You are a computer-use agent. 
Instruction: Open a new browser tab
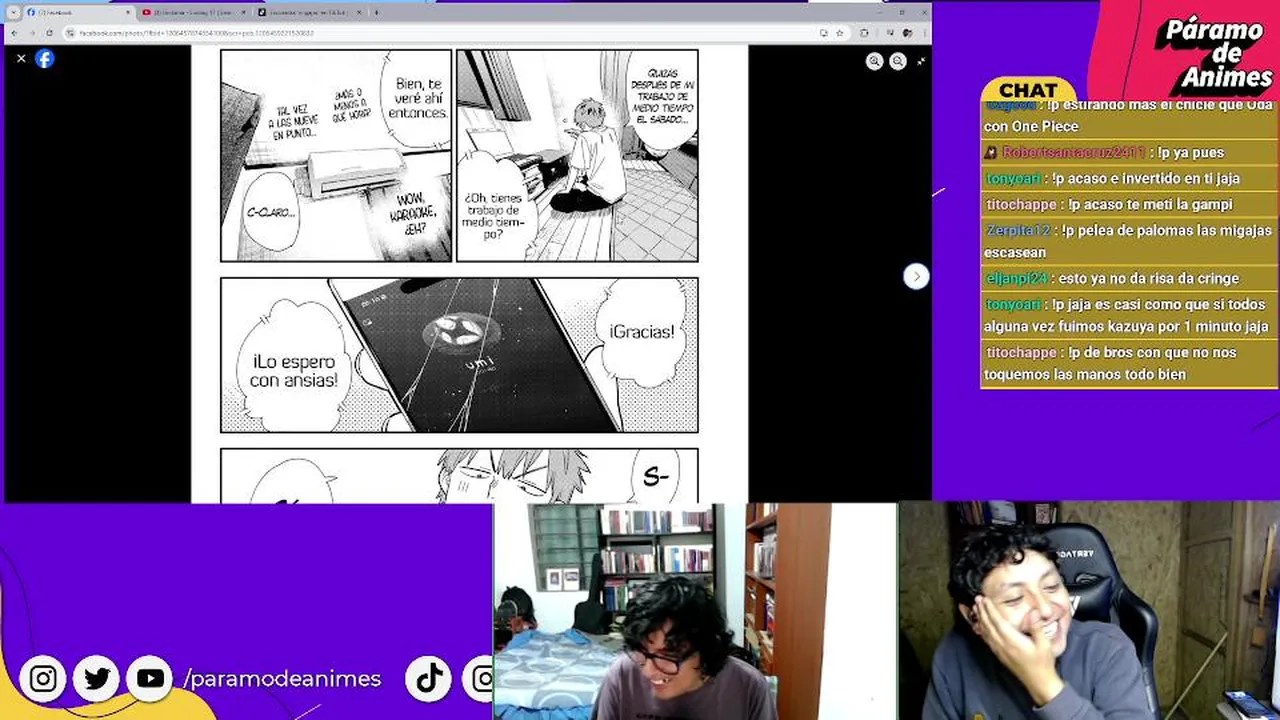tap(376, 13)
